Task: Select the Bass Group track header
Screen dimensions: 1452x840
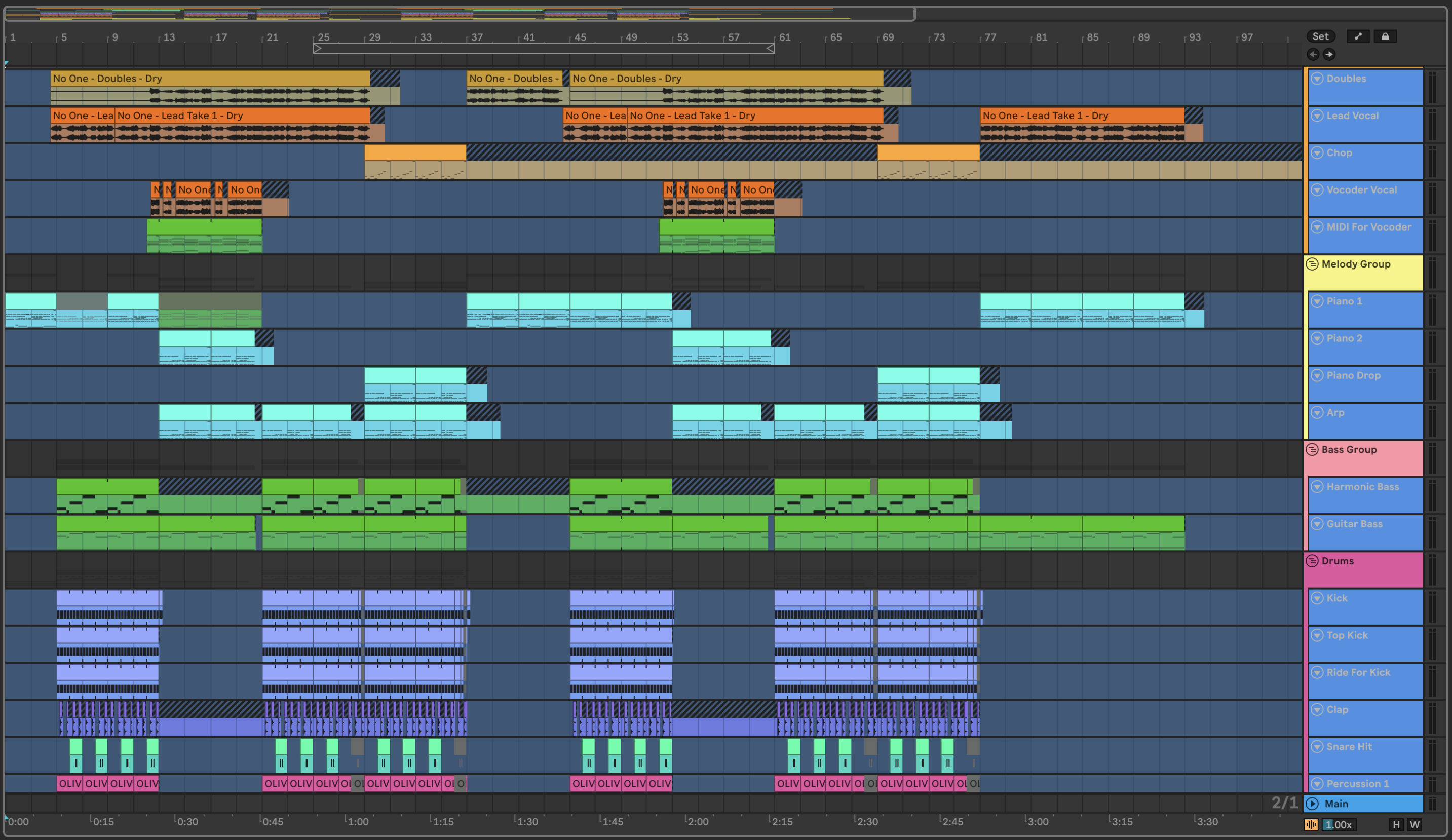Action: click(1363, 458)
